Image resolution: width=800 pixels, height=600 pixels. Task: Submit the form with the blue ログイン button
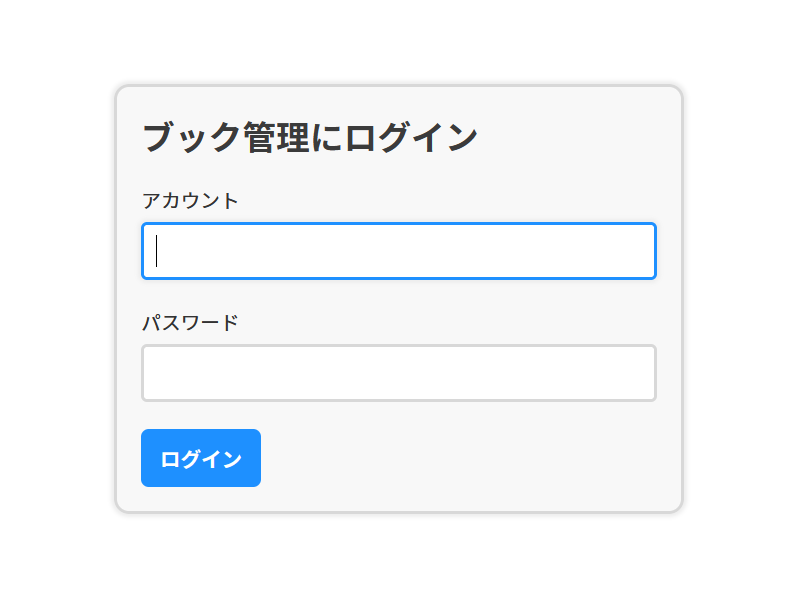click(201, 458)
